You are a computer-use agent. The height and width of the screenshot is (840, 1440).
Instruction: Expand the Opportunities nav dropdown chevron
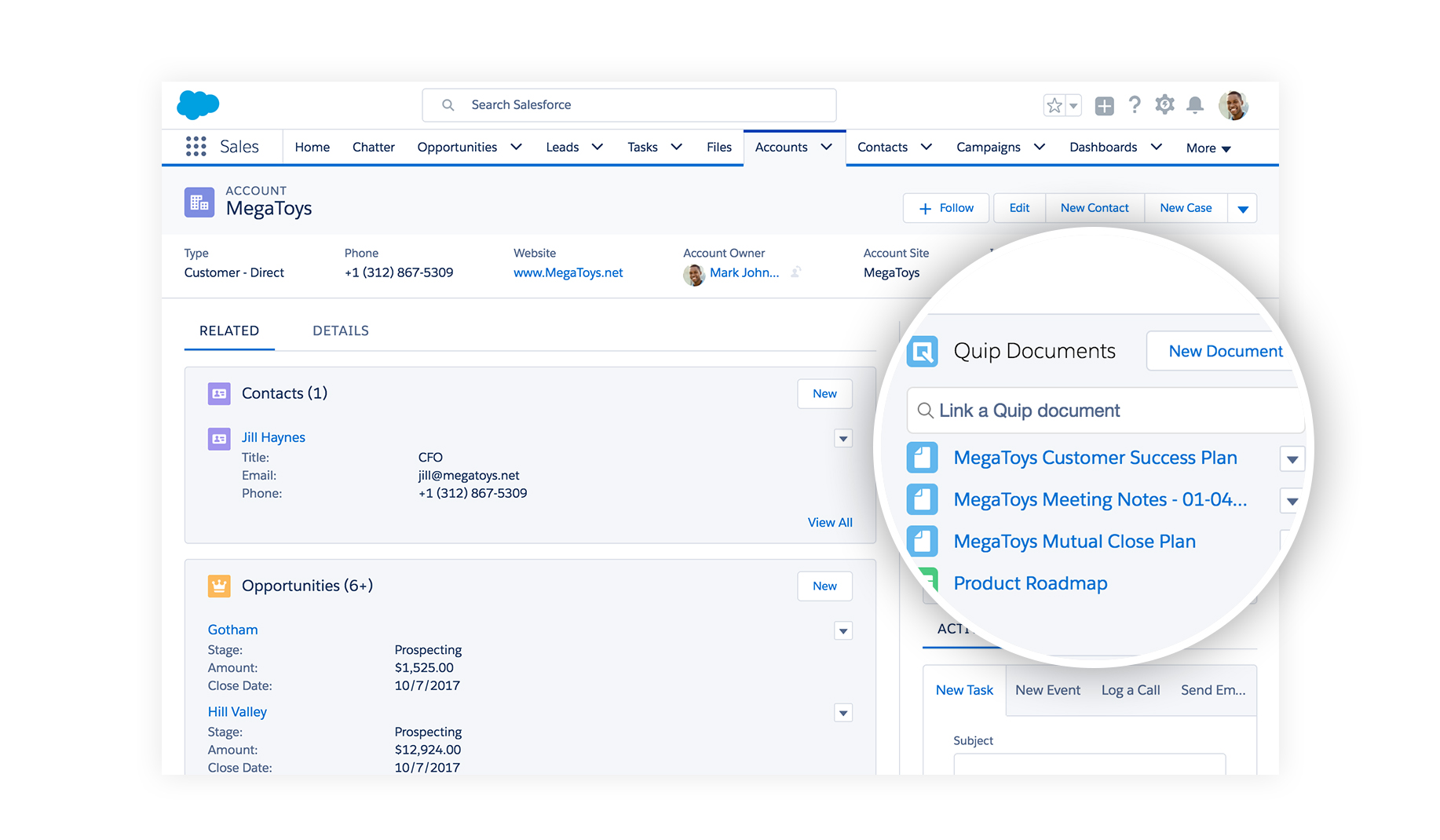(x=516, y=147)
